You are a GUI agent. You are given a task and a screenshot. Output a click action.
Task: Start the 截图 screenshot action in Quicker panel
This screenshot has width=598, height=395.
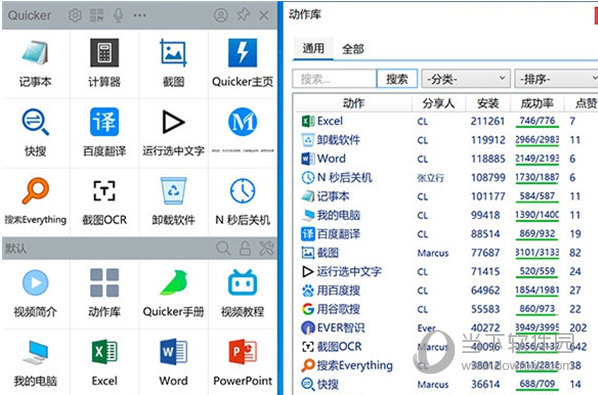pos(174,64)
